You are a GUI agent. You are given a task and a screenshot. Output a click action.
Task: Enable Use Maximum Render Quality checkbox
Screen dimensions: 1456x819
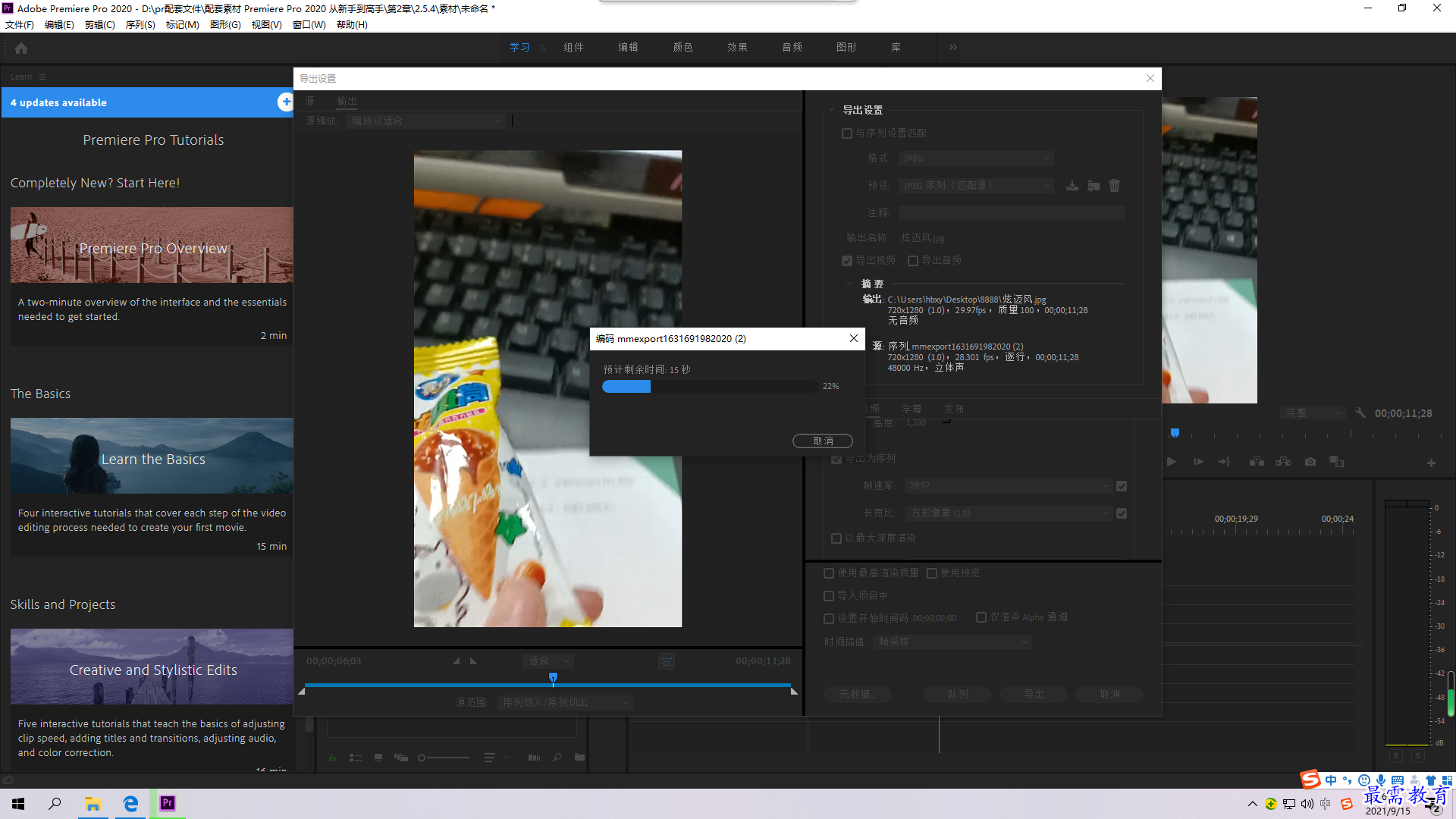tap(829, 573)
